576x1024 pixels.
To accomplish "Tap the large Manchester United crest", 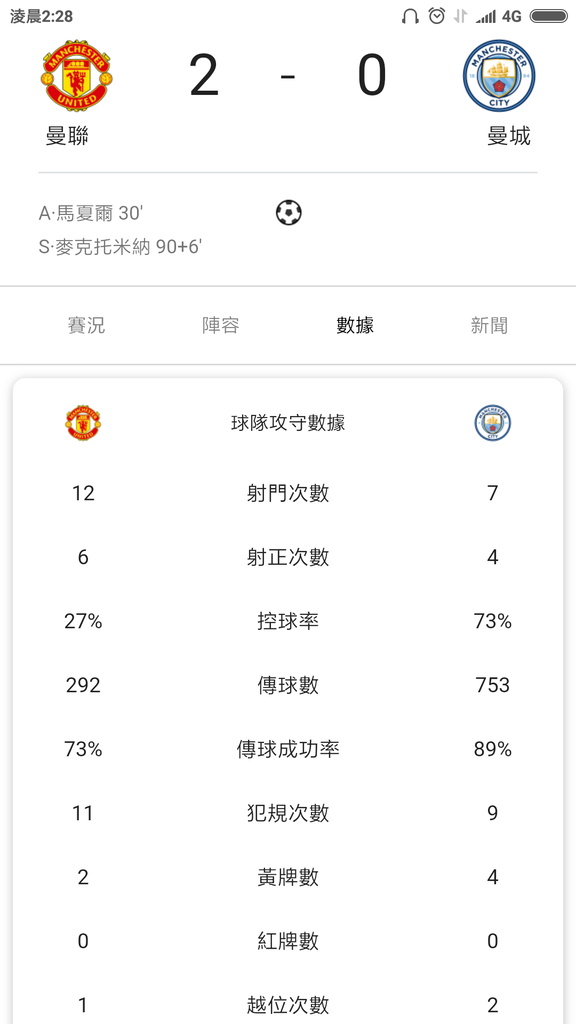I will [x=76, y=75].
